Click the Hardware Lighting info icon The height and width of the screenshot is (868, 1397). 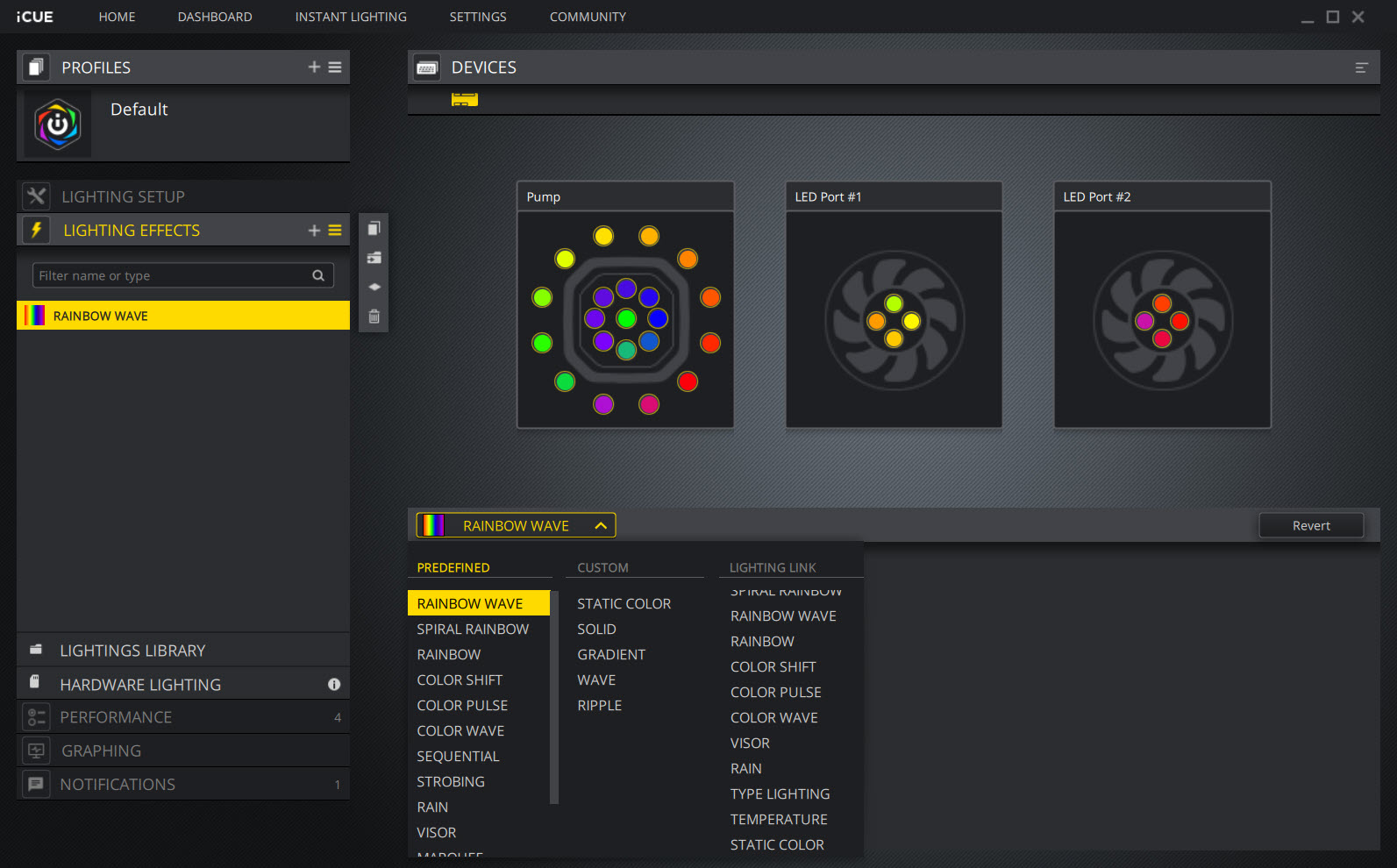coord(334,684)
